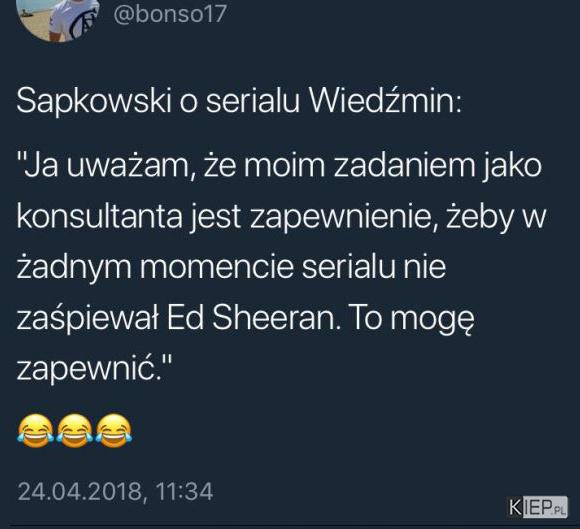Click the KIEP.PL watermark logo
Screen dimensions: 580x529
click(538, 507)
